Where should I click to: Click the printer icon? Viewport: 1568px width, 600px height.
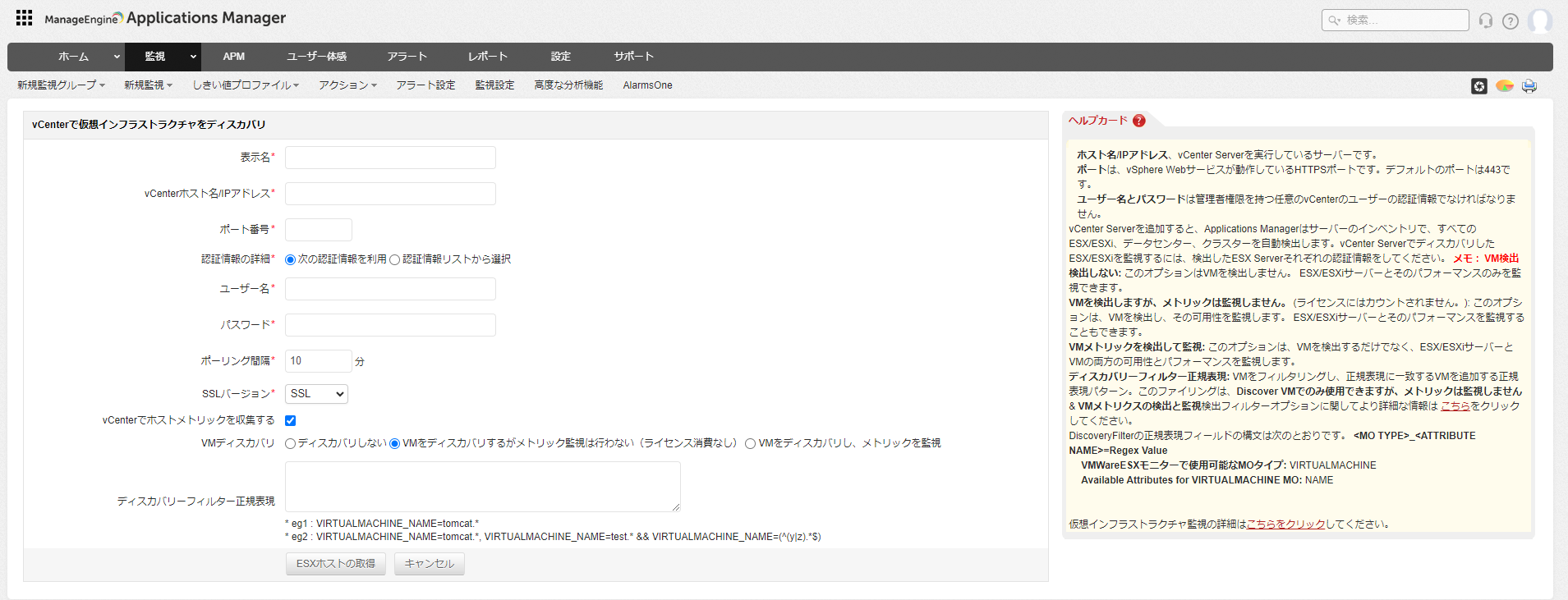[1529, 86]
